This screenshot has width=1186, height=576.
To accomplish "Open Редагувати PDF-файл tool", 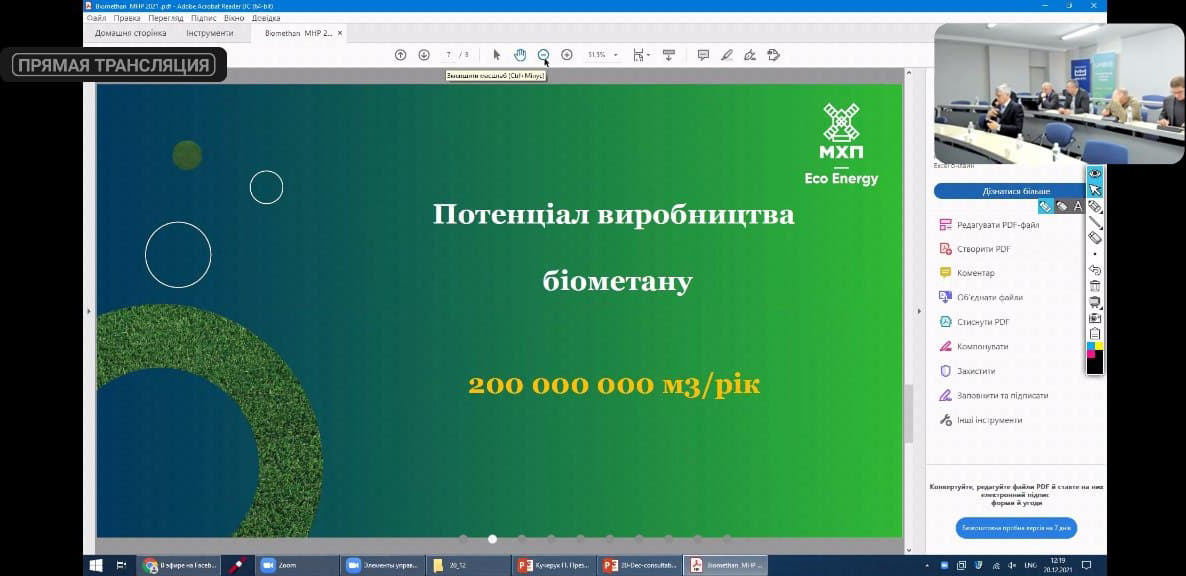I will 990,225.
